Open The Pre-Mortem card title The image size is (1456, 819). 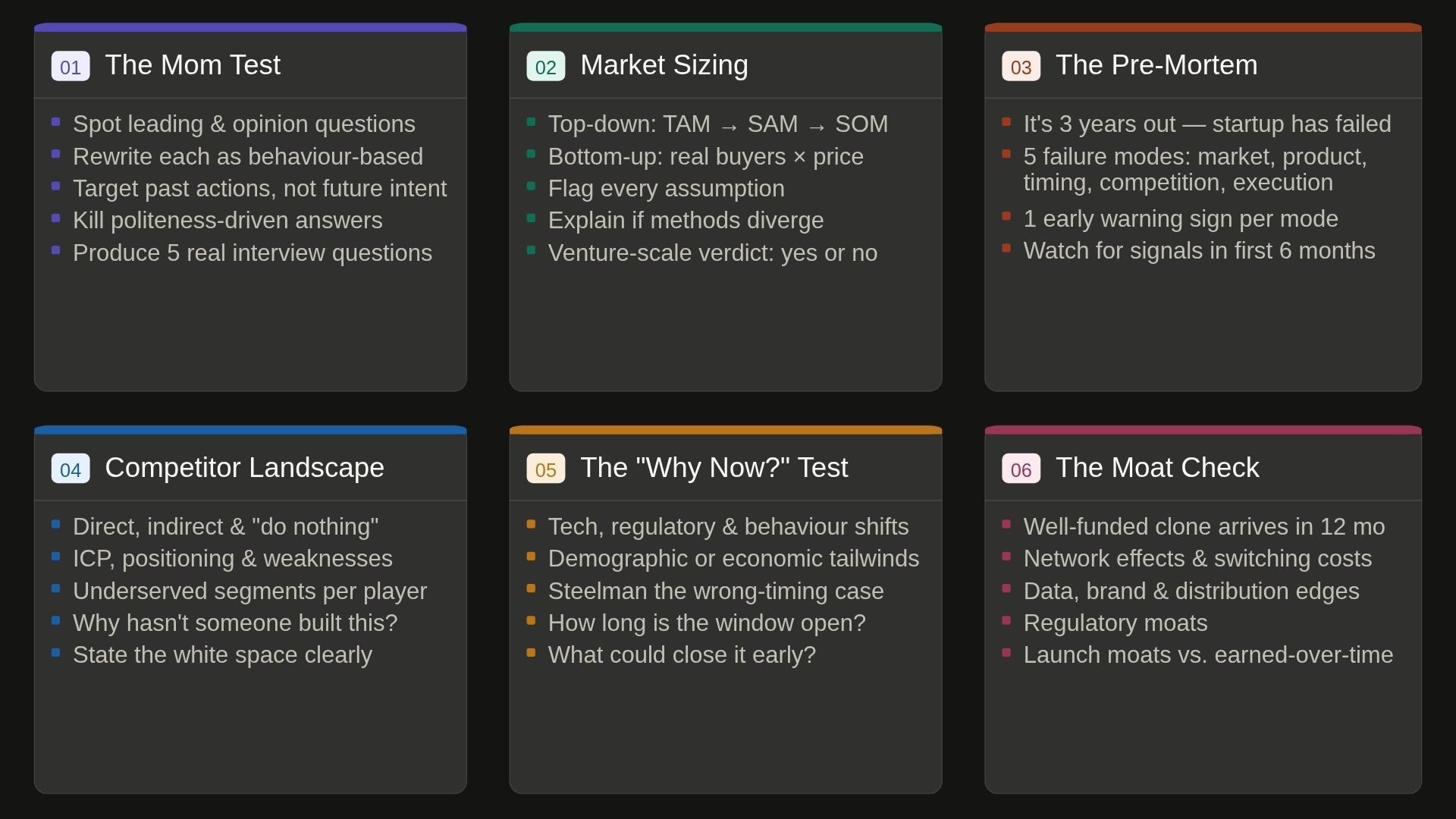(x=1156, y=65)
